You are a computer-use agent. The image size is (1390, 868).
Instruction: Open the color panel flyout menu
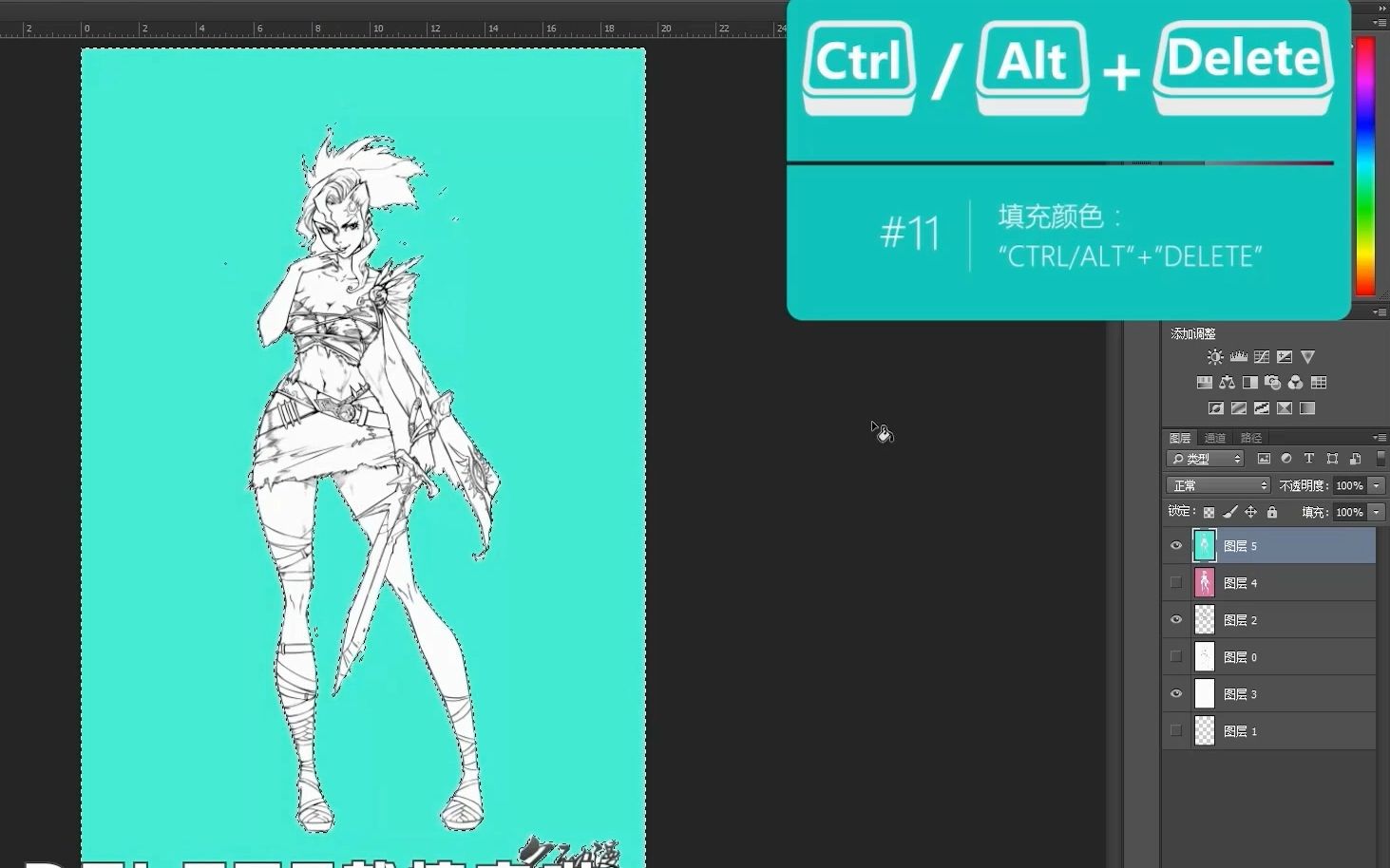click(x=1380, y=21)
